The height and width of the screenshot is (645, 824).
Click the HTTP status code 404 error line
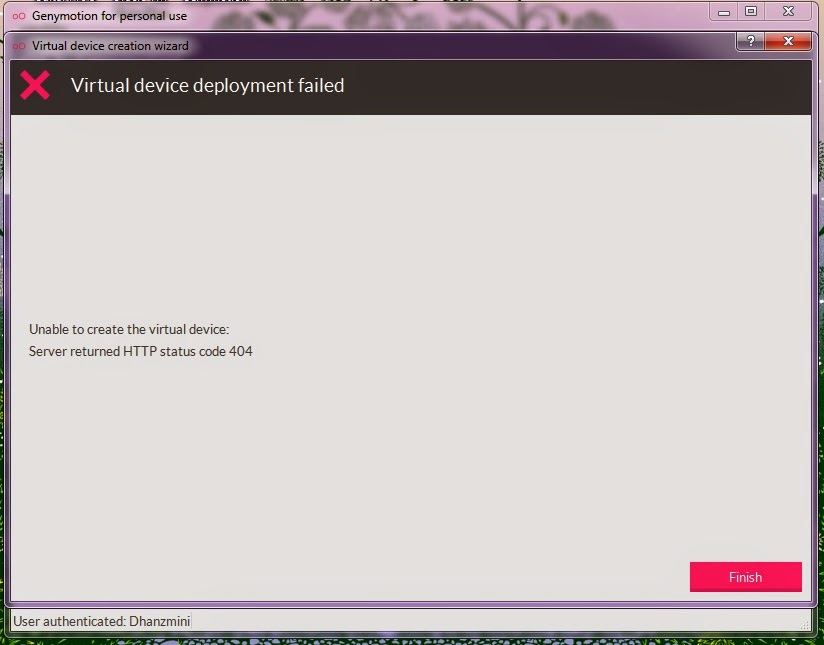[x=142, y=351]
